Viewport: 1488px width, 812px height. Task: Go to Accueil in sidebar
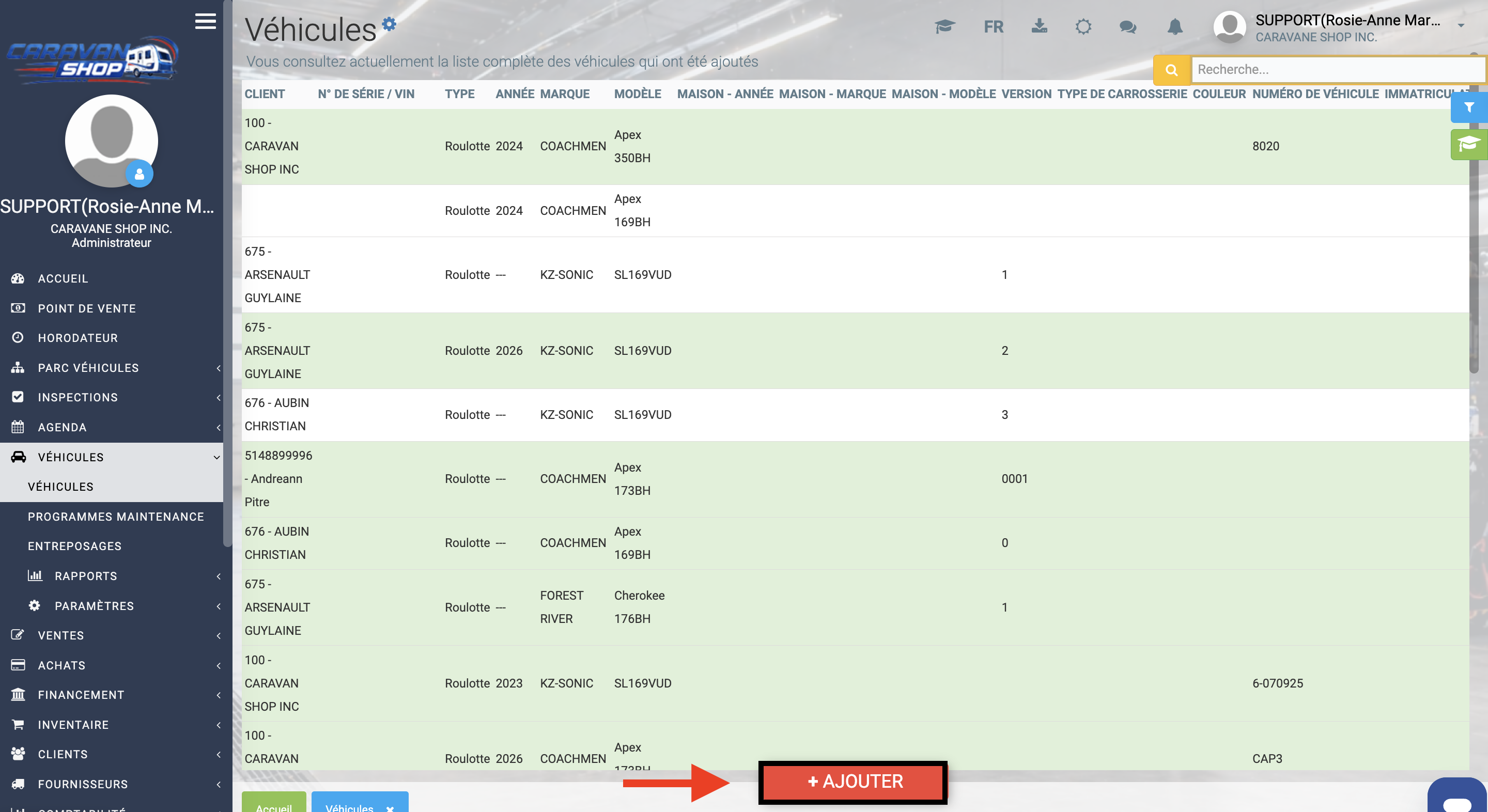coord(112,278)
